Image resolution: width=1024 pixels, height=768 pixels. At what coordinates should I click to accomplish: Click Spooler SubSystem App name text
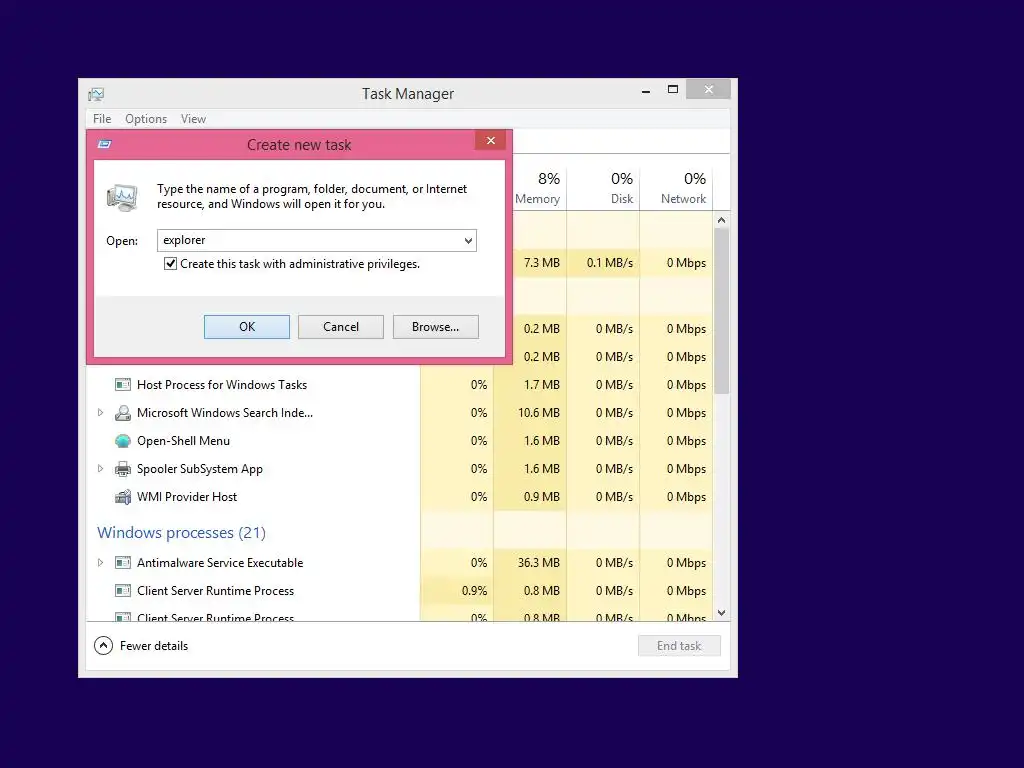[x=200, y=469]
